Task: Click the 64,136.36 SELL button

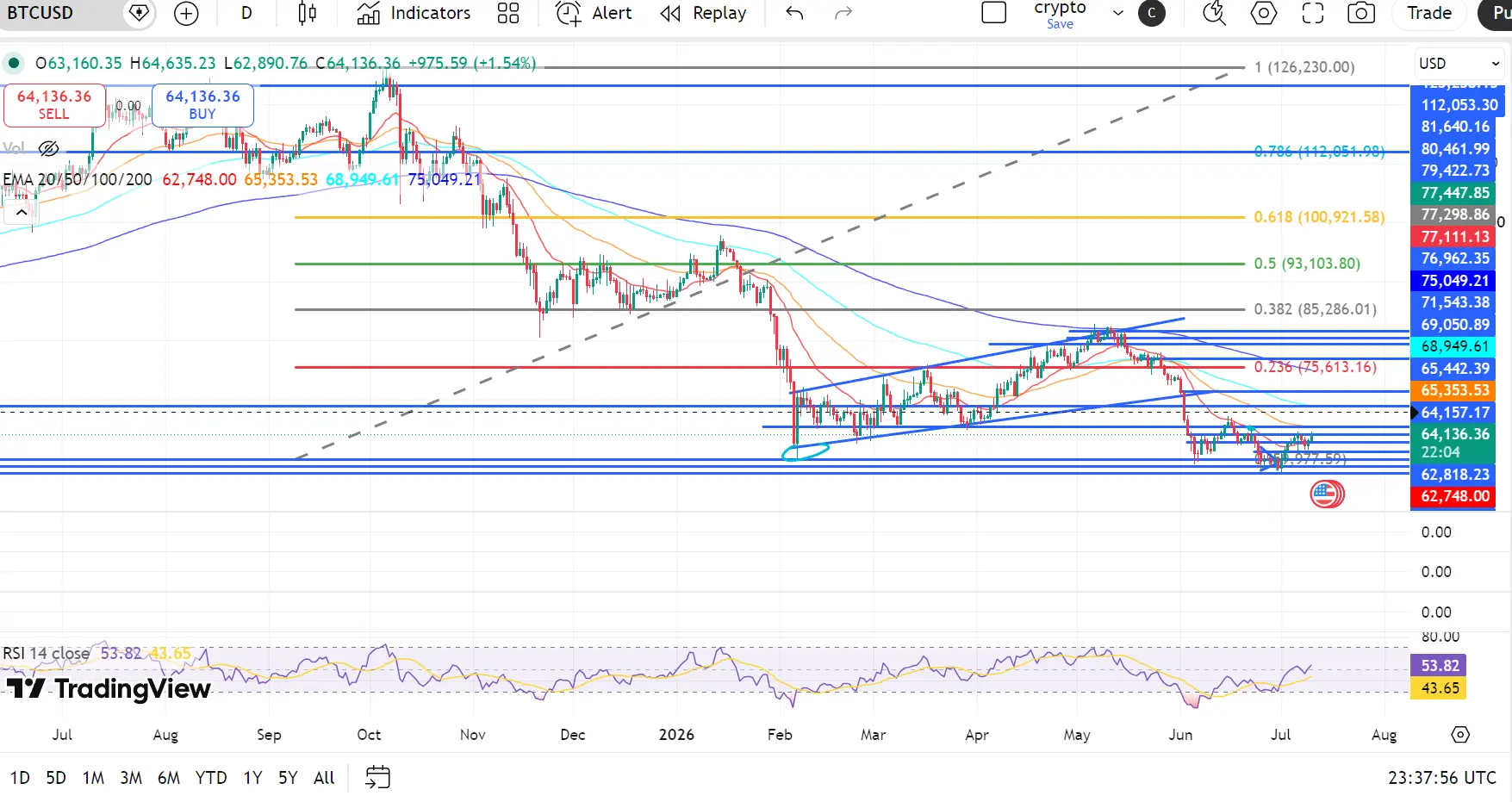Action: pos(54,104)
